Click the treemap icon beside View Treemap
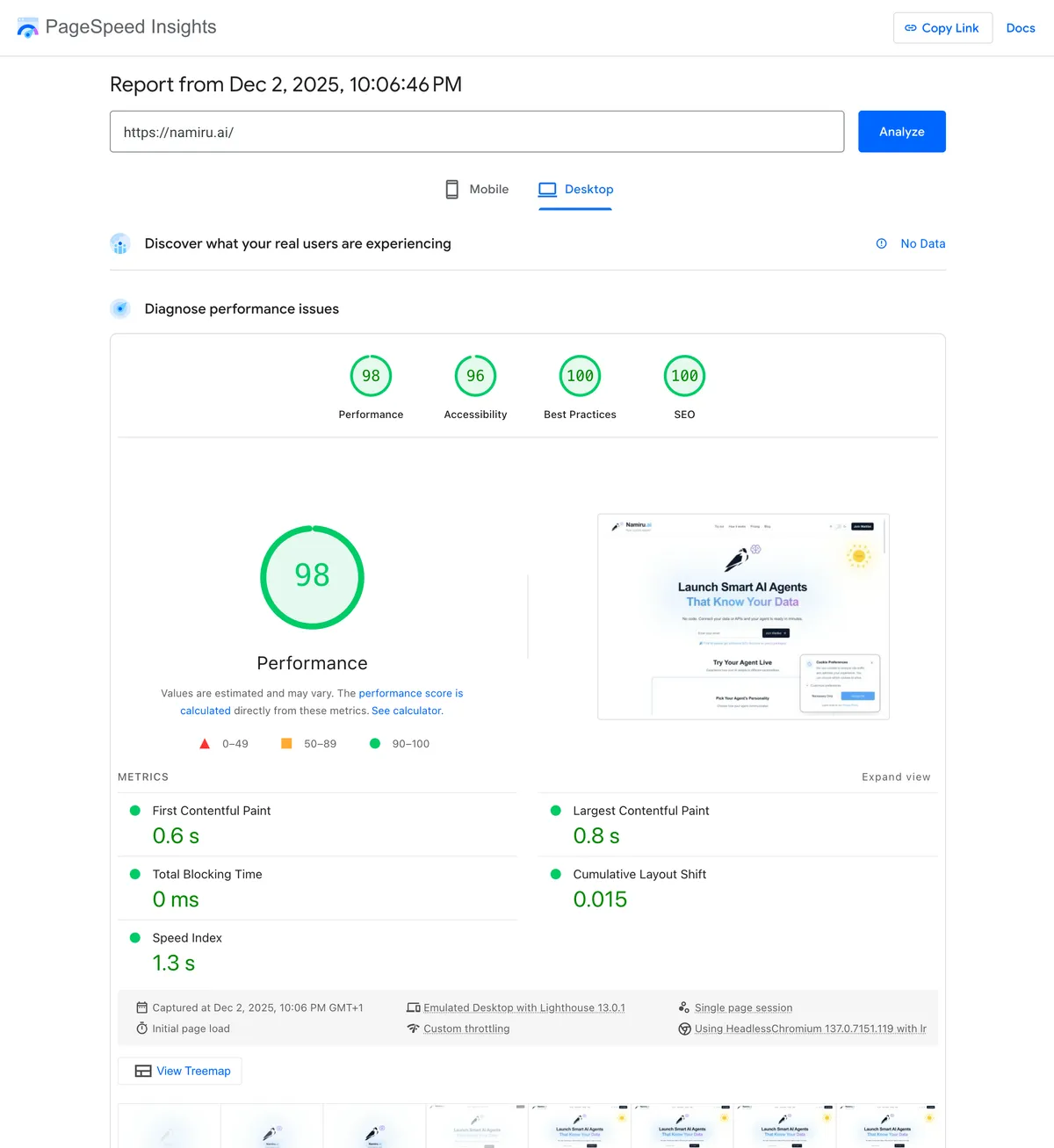The image size is (1054, 1148). tap(143, 1072)
